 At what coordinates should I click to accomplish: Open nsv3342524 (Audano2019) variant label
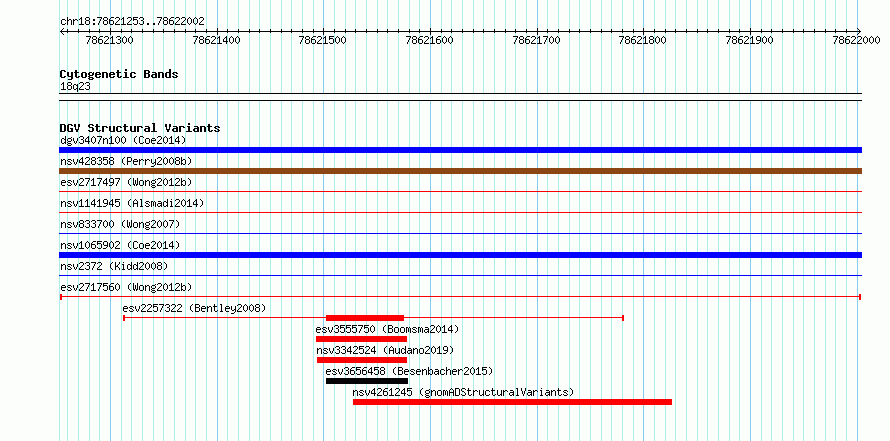[385, 350]
